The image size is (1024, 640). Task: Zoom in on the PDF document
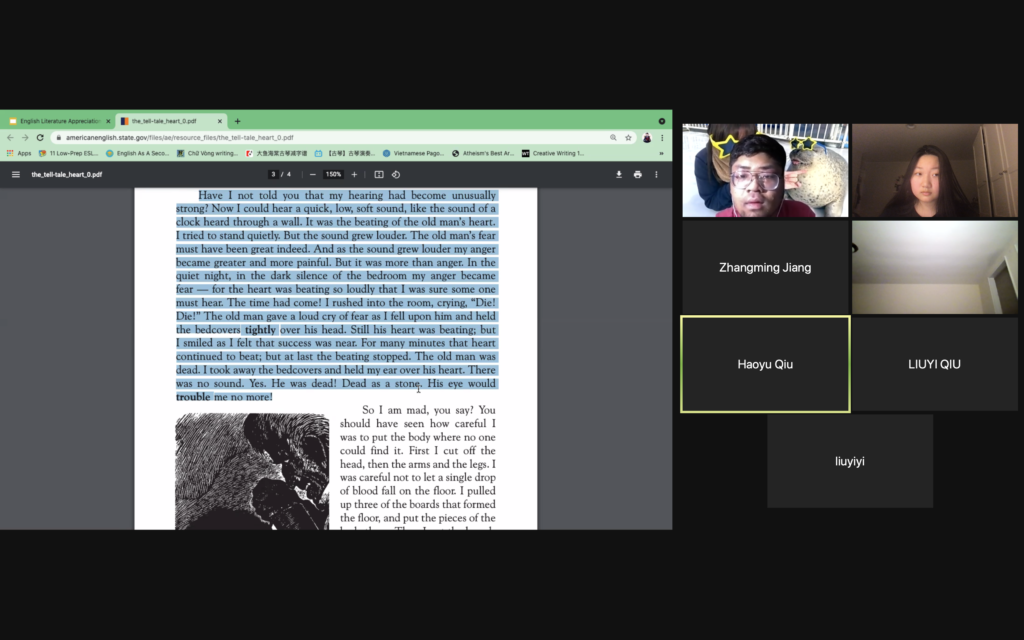[x=354, y=174]
